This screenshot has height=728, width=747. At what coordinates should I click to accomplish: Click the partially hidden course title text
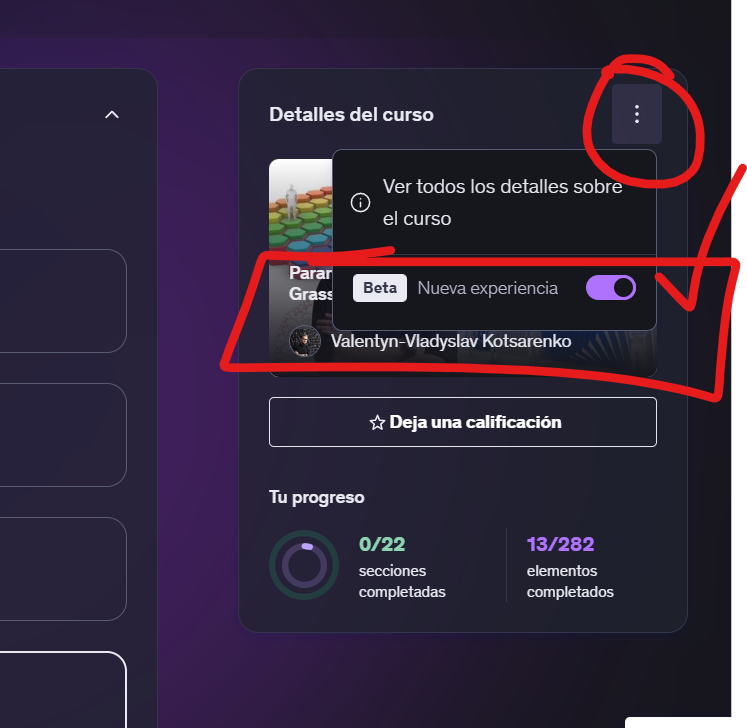click(x=310, y=283)
